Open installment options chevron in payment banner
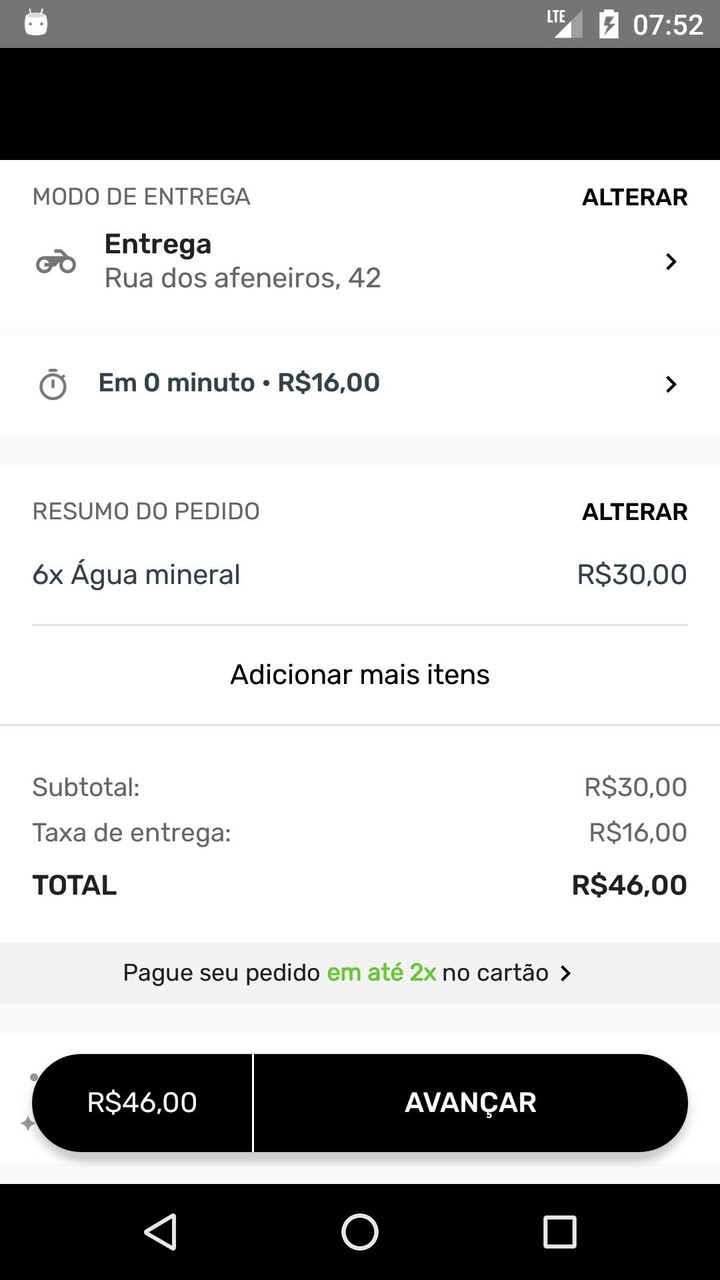 point(566,973)
